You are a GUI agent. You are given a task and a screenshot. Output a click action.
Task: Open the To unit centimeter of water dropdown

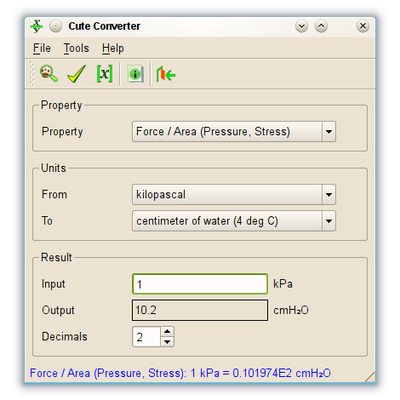click(234, 221)
